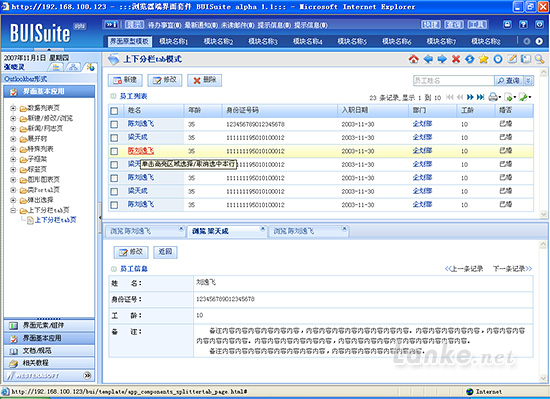Jump to last page of 员工列表
550x399 pixels.
coord(481,97)
